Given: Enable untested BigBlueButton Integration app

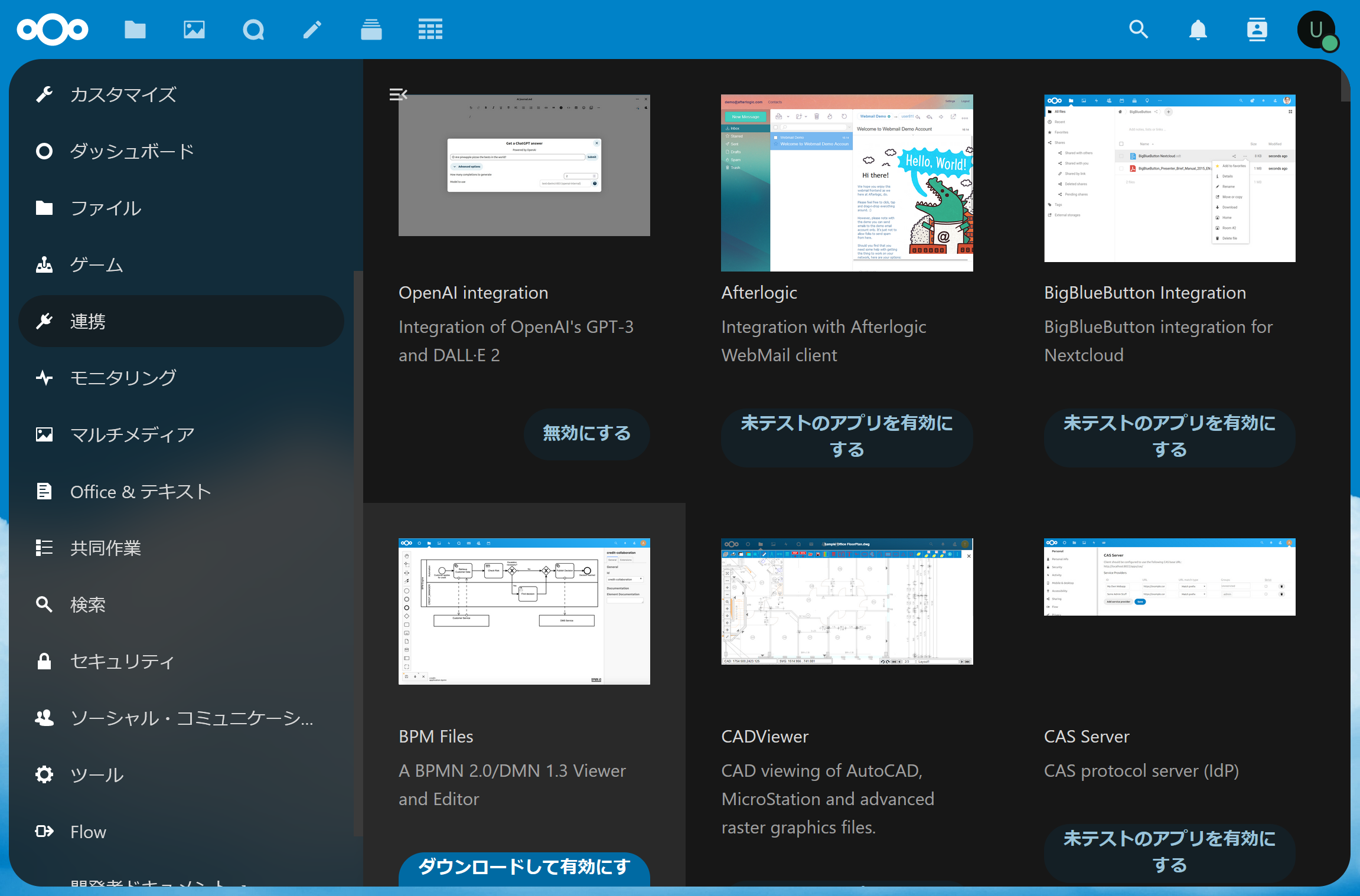Looking at the screenshot, I should tap(1169, 437).
